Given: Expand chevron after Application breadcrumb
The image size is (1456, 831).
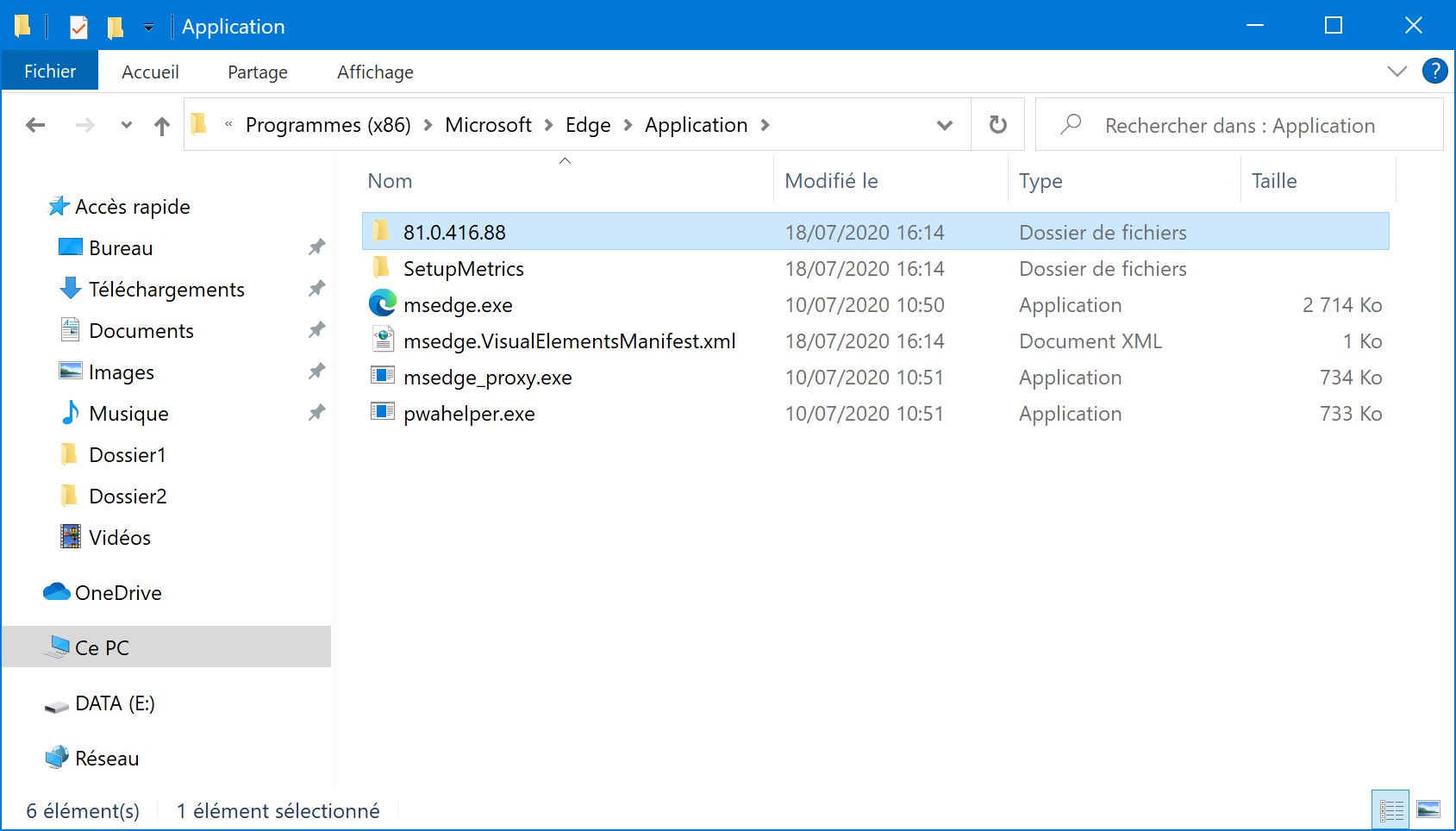Looking at the screenshot, I should tap(765, 126).
